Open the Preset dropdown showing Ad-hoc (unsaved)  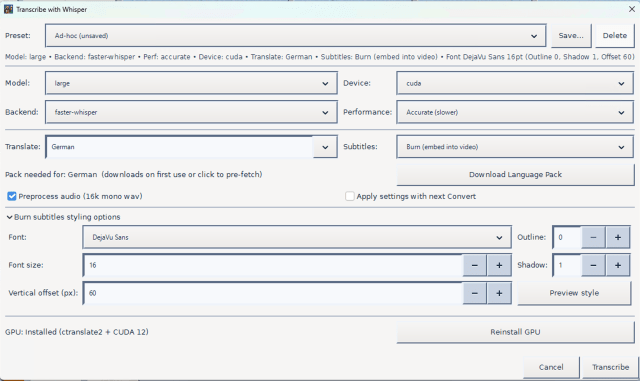pyautogui.click(x=296, y=36)
